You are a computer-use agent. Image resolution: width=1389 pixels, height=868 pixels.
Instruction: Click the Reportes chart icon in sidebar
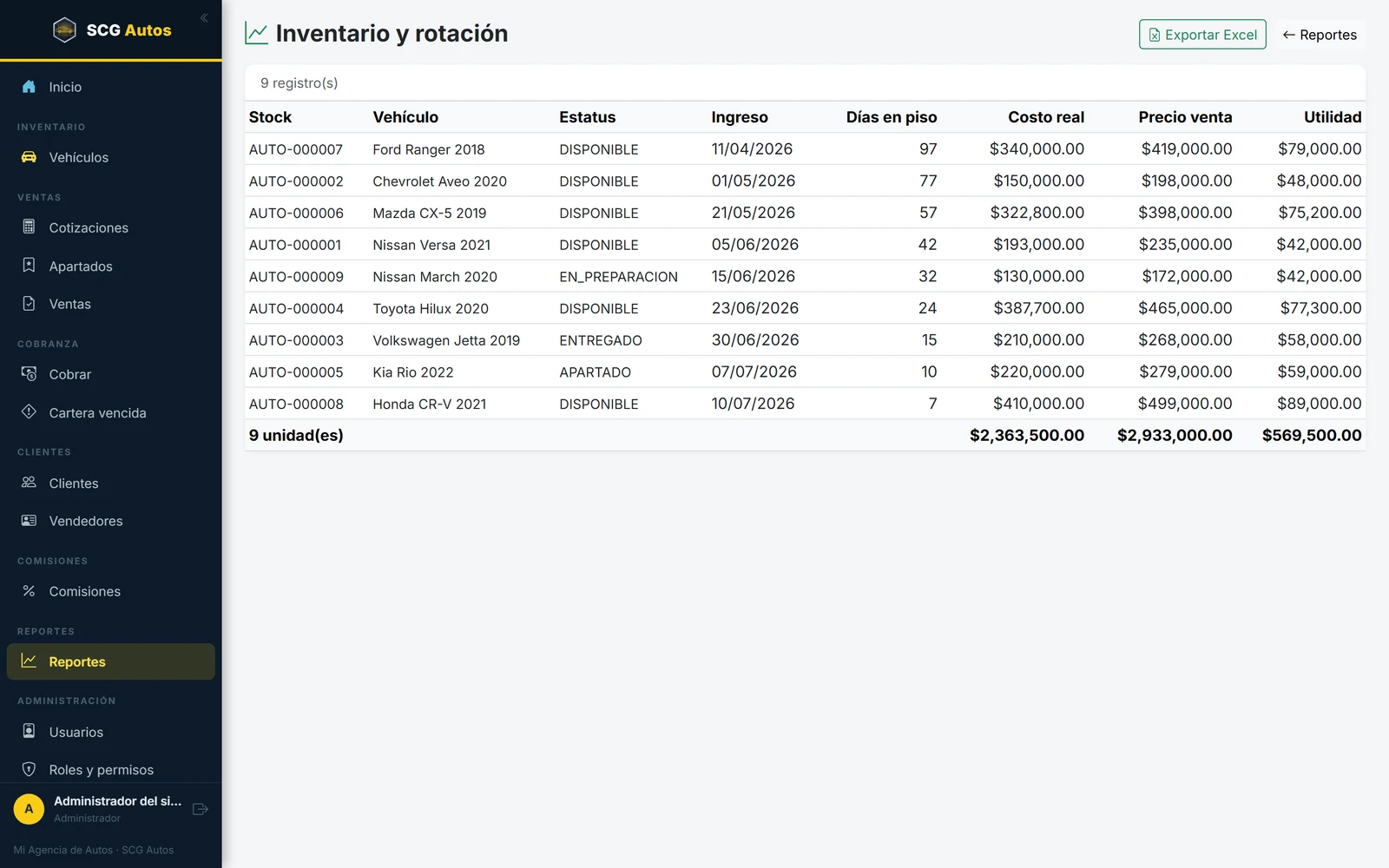pos(29,661)
